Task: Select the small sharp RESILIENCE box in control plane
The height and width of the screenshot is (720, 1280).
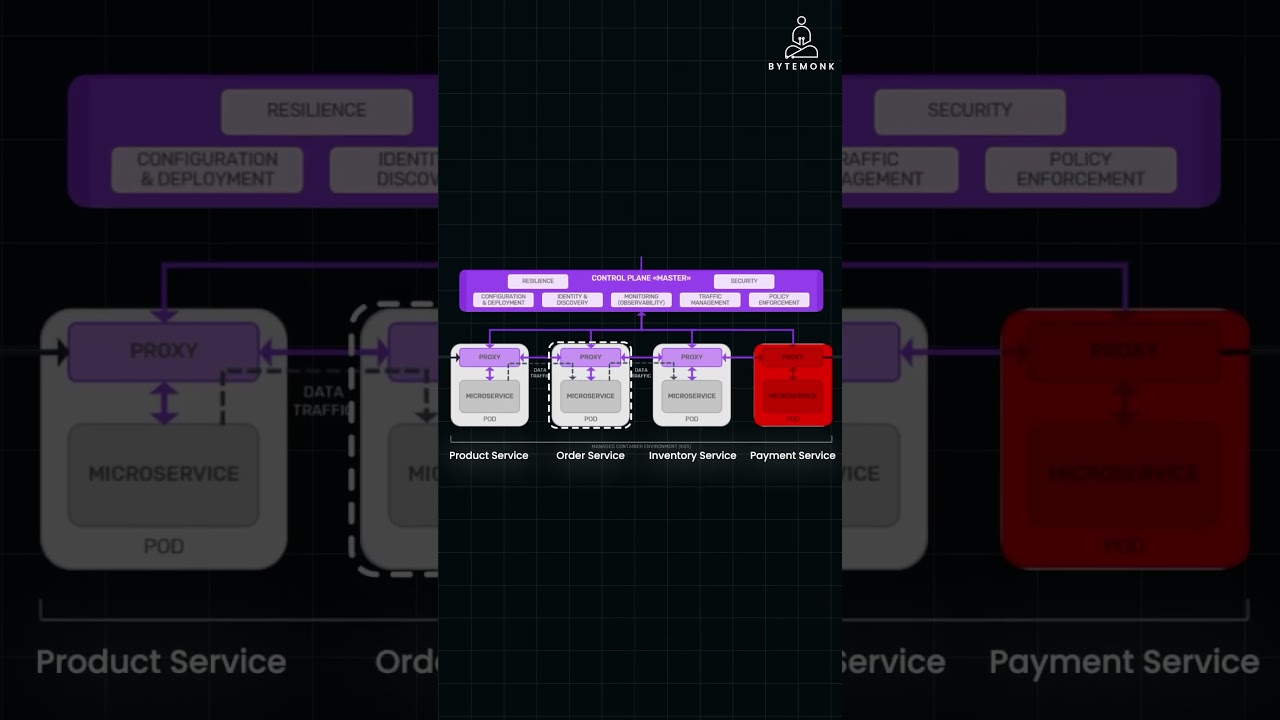Action: point(538,281)
